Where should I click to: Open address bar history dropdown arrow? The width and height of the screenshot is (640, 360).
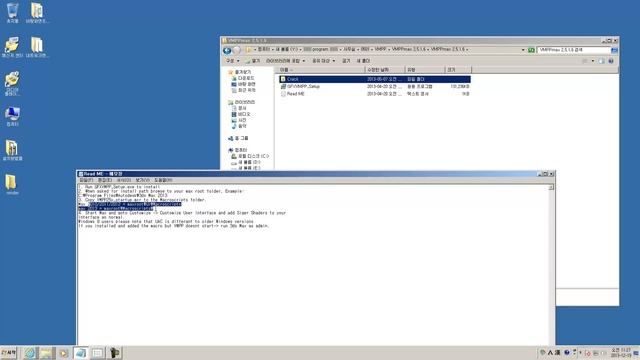tap(523, 50)
